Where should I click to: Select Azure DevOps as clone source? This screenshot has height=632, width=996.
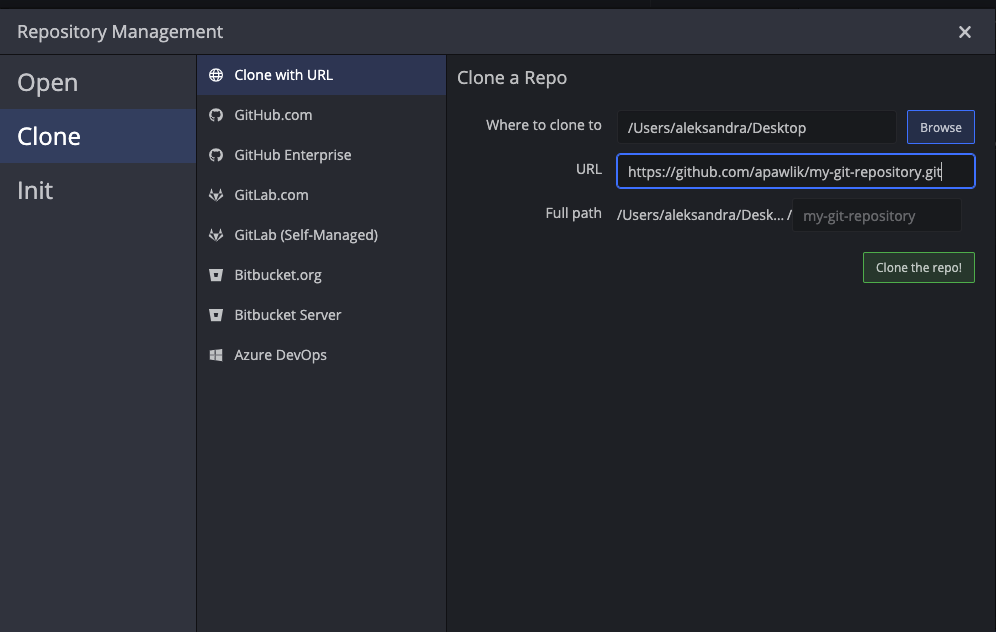pyautogui.click(x=321, y=355)
